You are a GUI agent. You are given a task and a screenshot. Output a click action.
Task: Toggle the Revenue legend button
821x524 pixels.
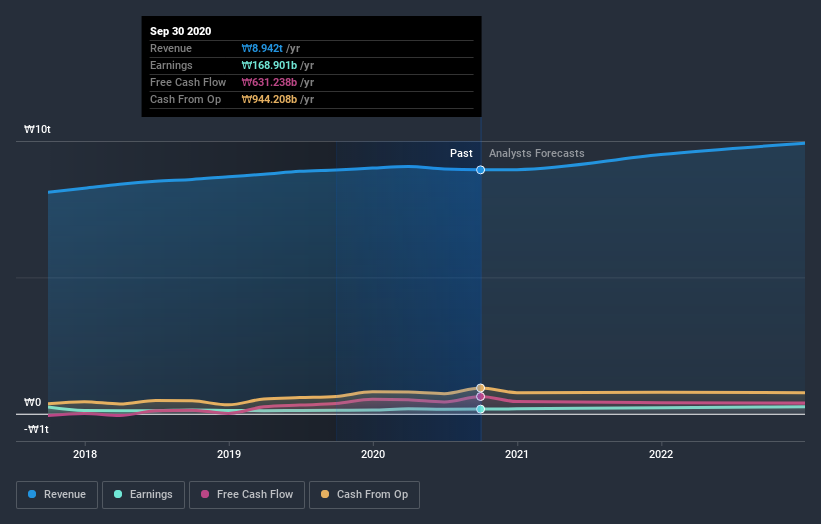pos(57,495)
